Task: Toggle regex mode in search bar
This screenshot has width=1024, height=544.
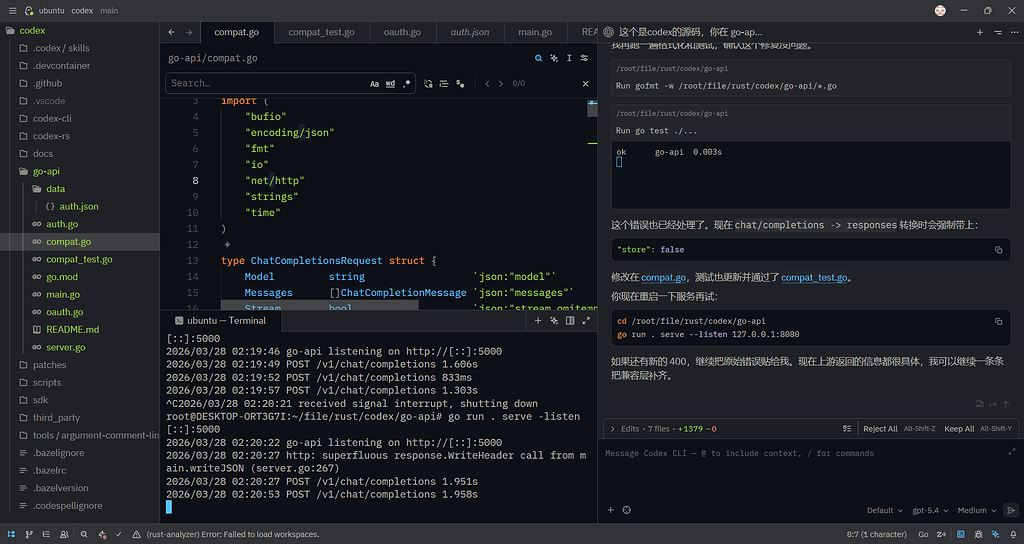Action: 406,84
